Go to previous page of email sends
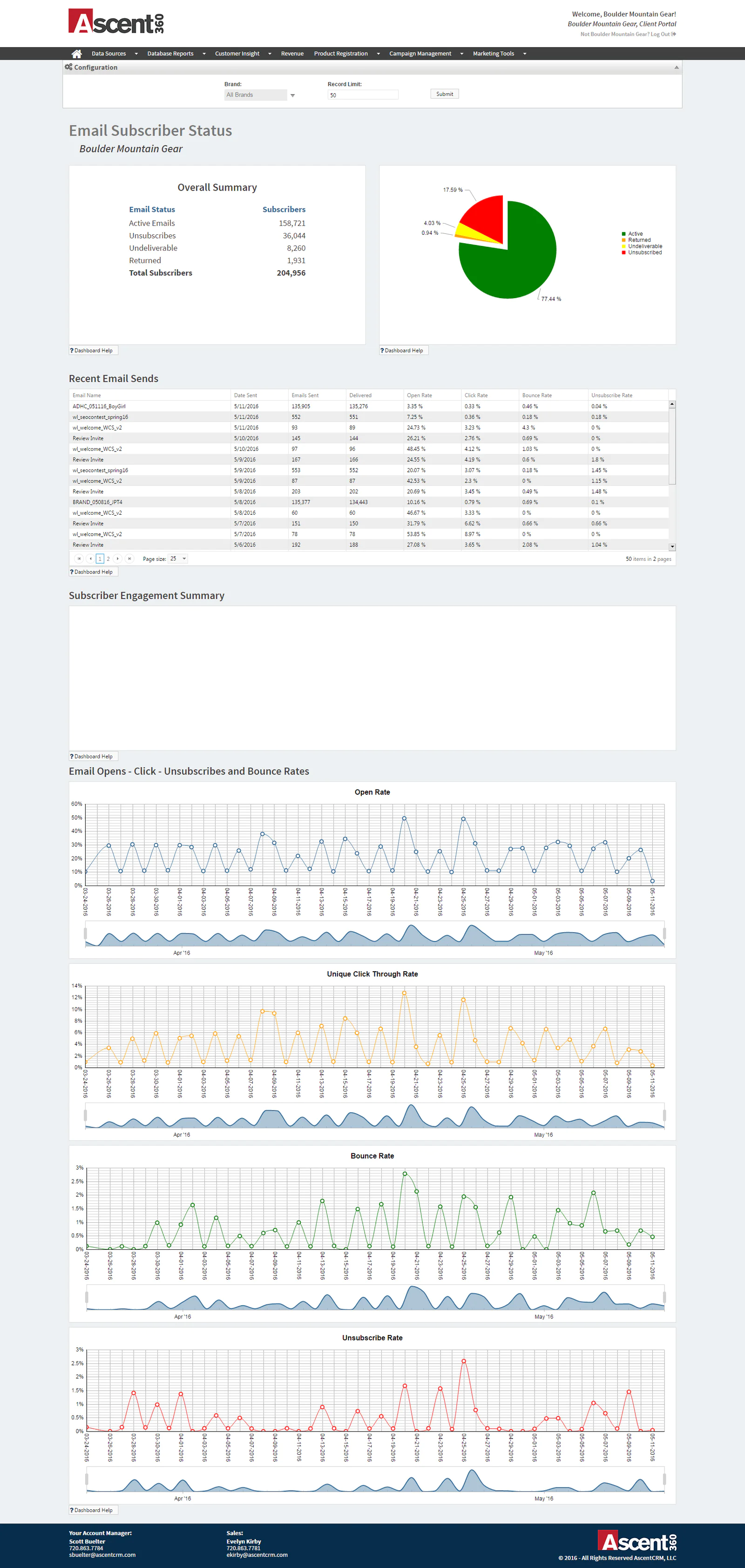This screenshot has width=745, height=1568. point(91,559)
